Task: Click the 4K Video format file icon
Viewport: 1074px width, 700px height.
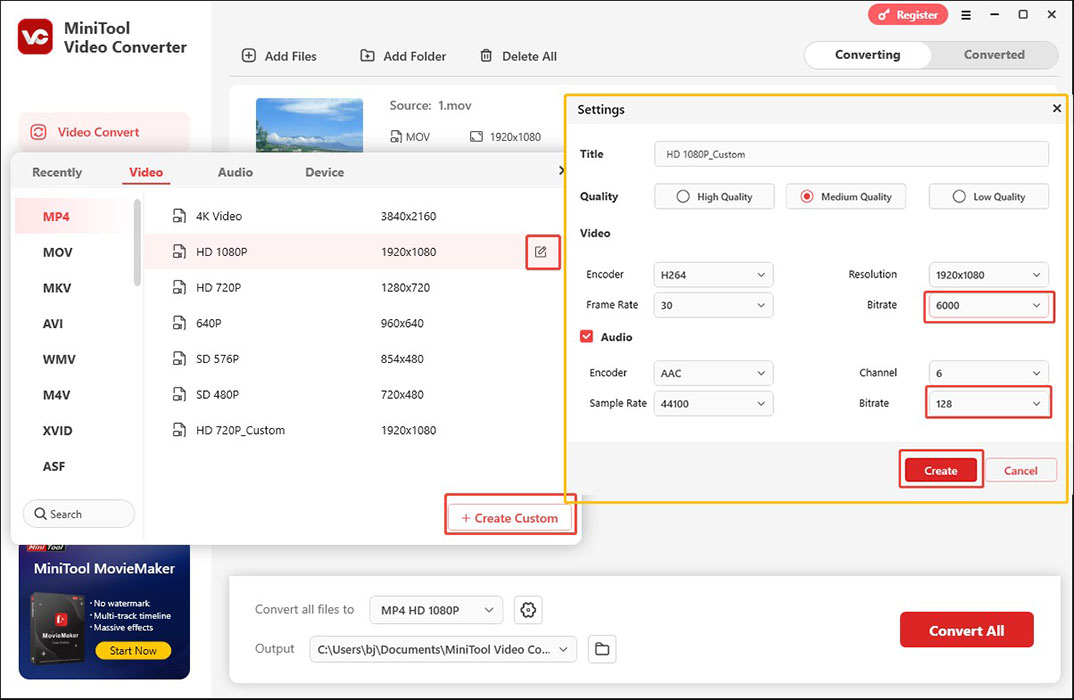Action: (179, 216)
